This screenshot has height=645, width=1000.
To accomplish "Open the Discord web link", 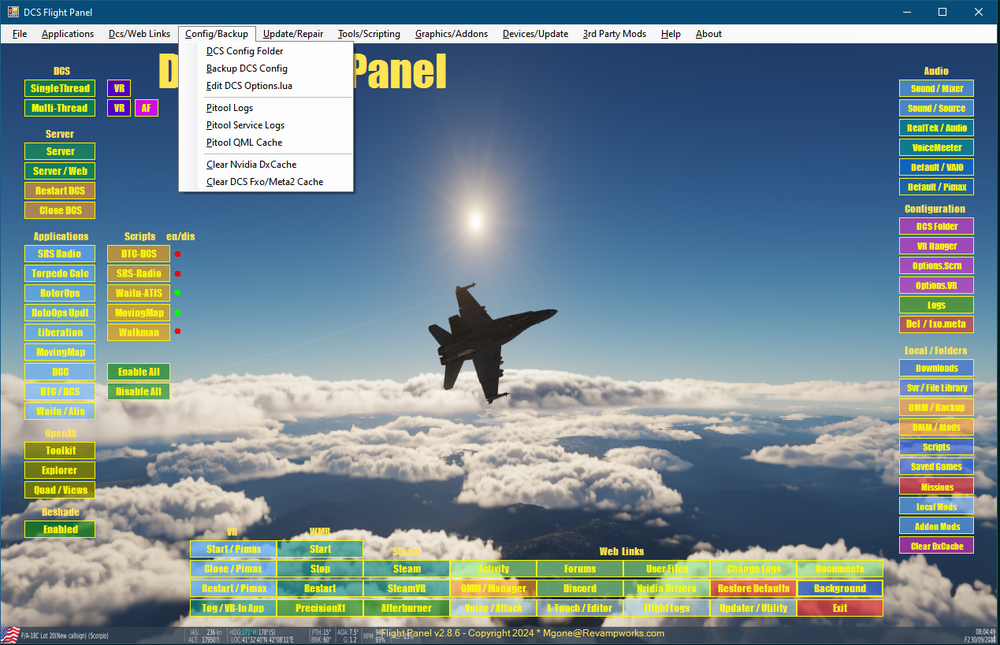I will coord(580,589).
